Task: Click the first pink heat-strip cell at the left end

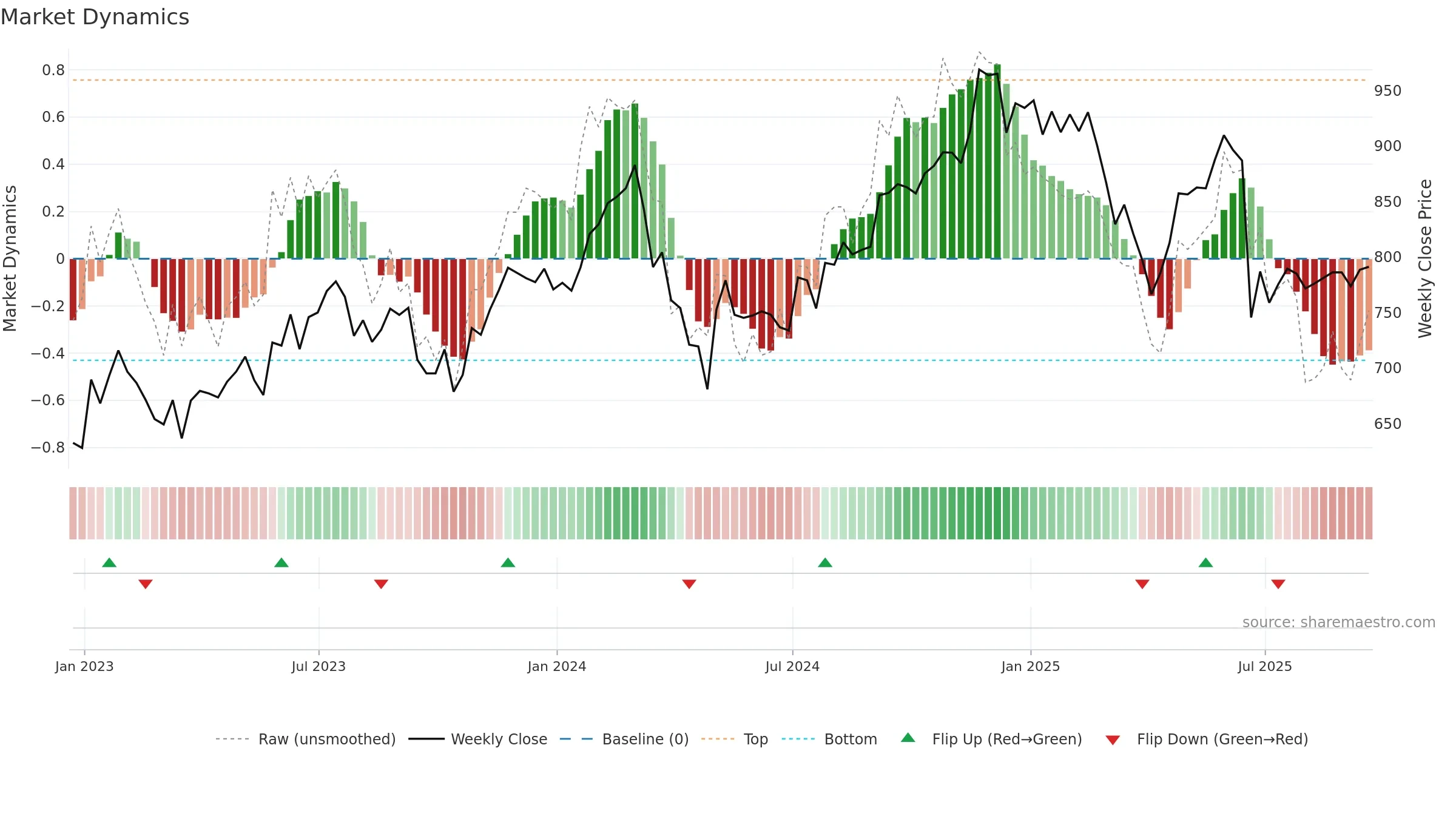Action: pos(73,513)
